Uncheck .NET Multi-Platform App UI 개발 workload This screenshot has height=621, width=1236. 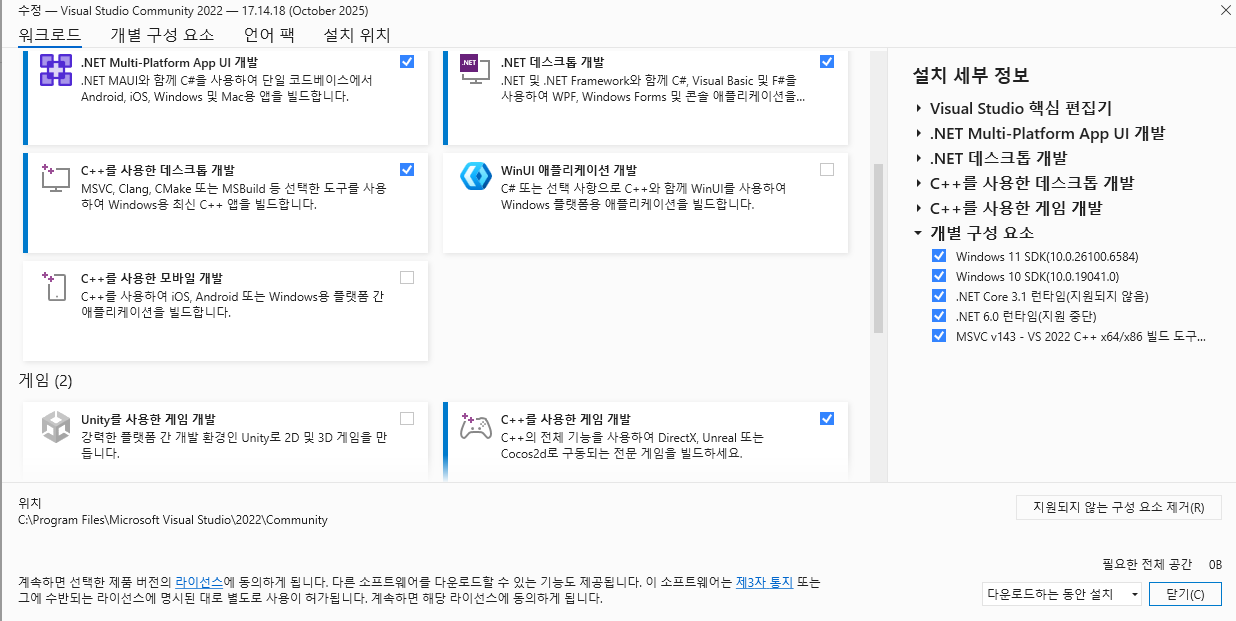407,61
